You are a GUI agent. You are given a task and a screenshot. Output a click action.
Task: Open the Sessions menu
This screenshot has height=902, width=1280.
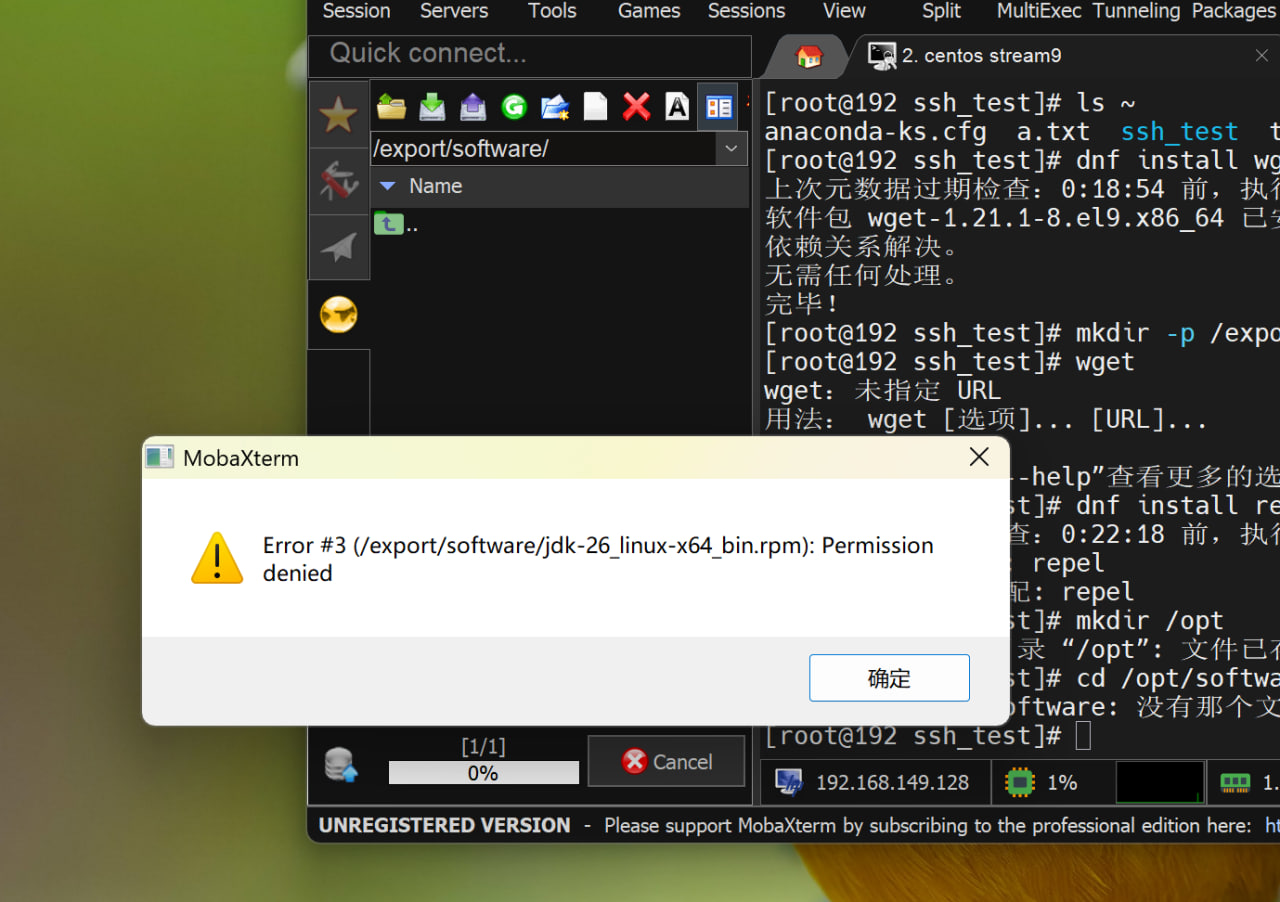(746, 11)
